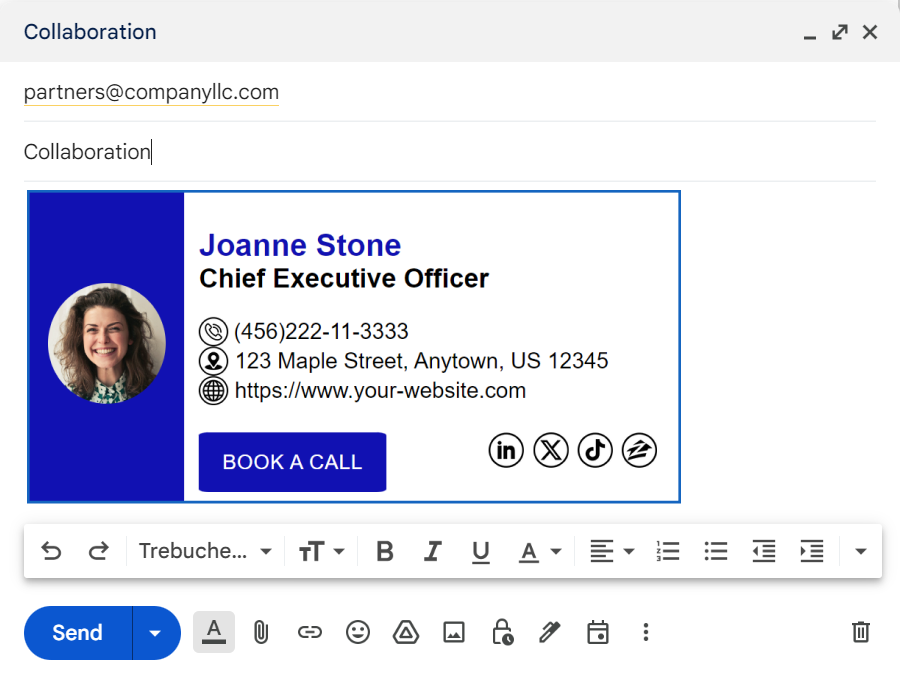Open the Trebuchet font dropdown
Image resolution: width=900 pixels, height=680 pixels.
205,551
